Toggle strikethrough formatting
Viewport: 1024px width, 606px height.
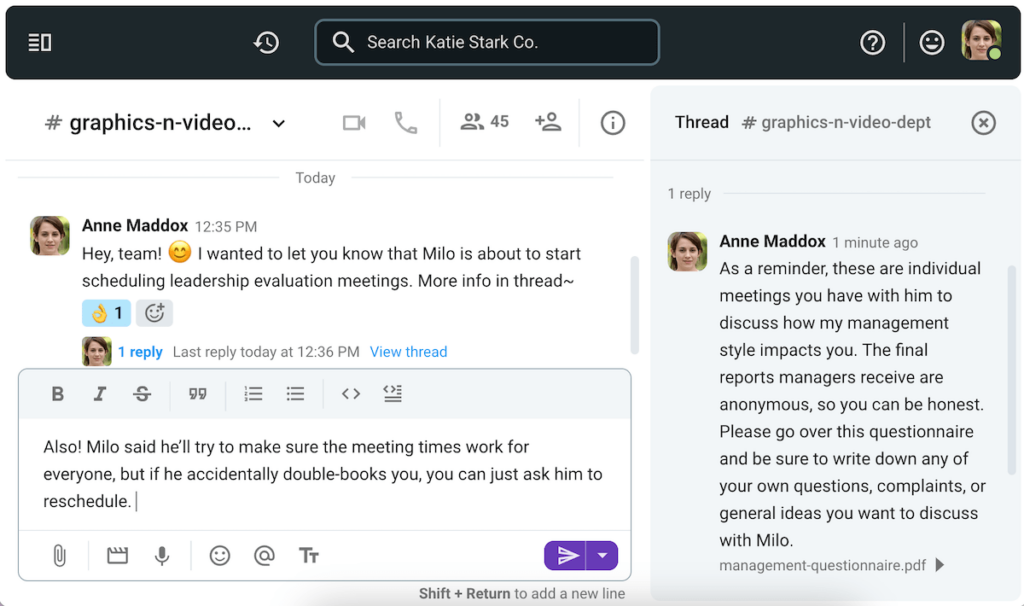click(x=142, y=393)
